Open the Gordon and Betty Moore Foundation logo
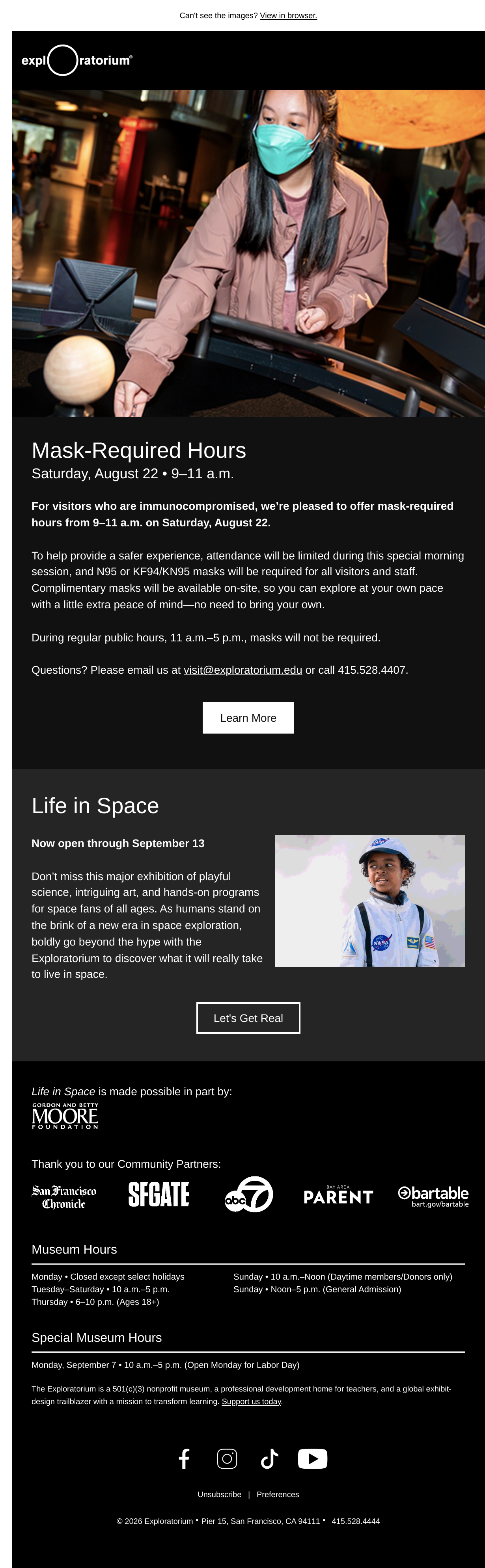The width and height of the screenshot is (485, 1568). pos(65,1116)
